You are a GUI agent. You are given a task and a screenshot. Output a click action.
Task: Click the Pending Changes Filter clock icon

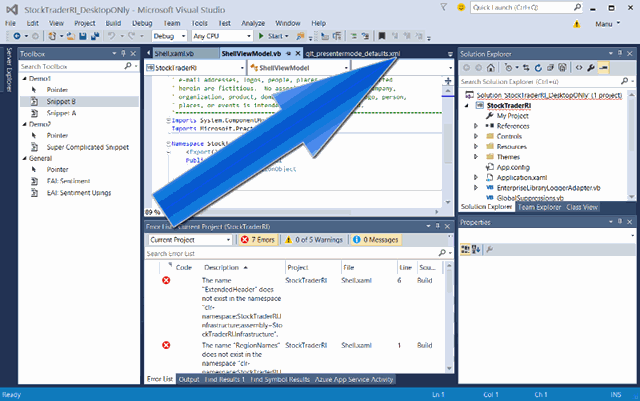coord(509,68)
